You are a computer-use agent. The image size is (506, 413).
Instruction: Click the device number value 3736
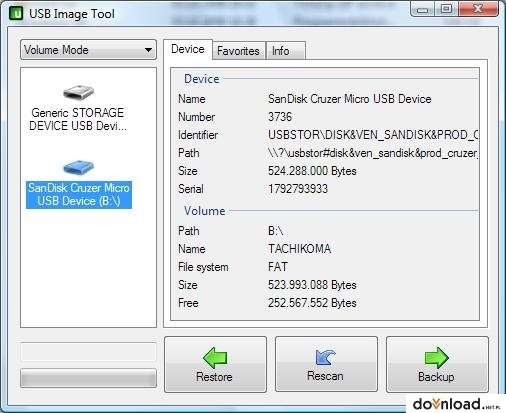point(280,117)
